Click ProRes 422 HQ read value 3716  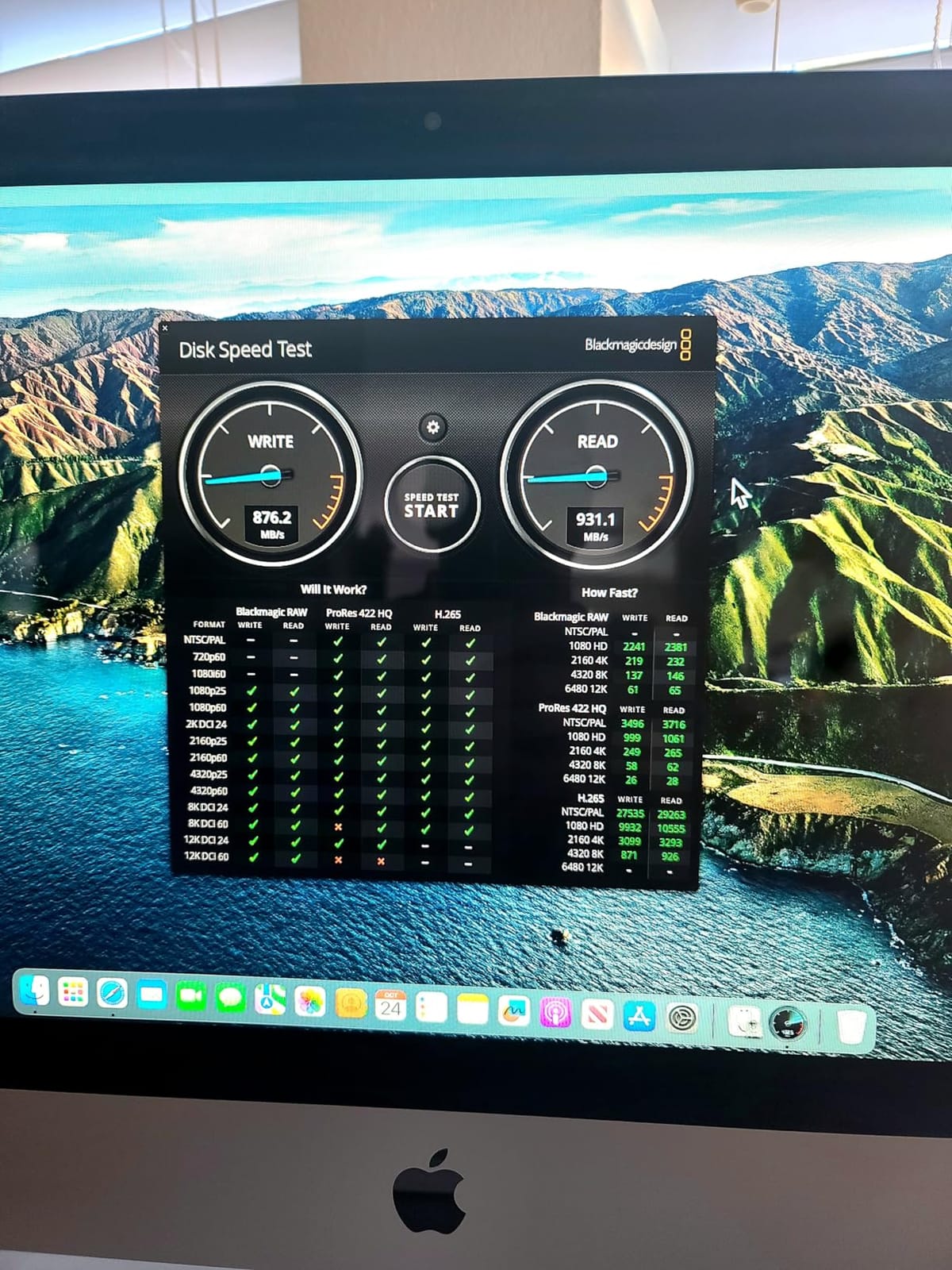click(x=674, y=725)
